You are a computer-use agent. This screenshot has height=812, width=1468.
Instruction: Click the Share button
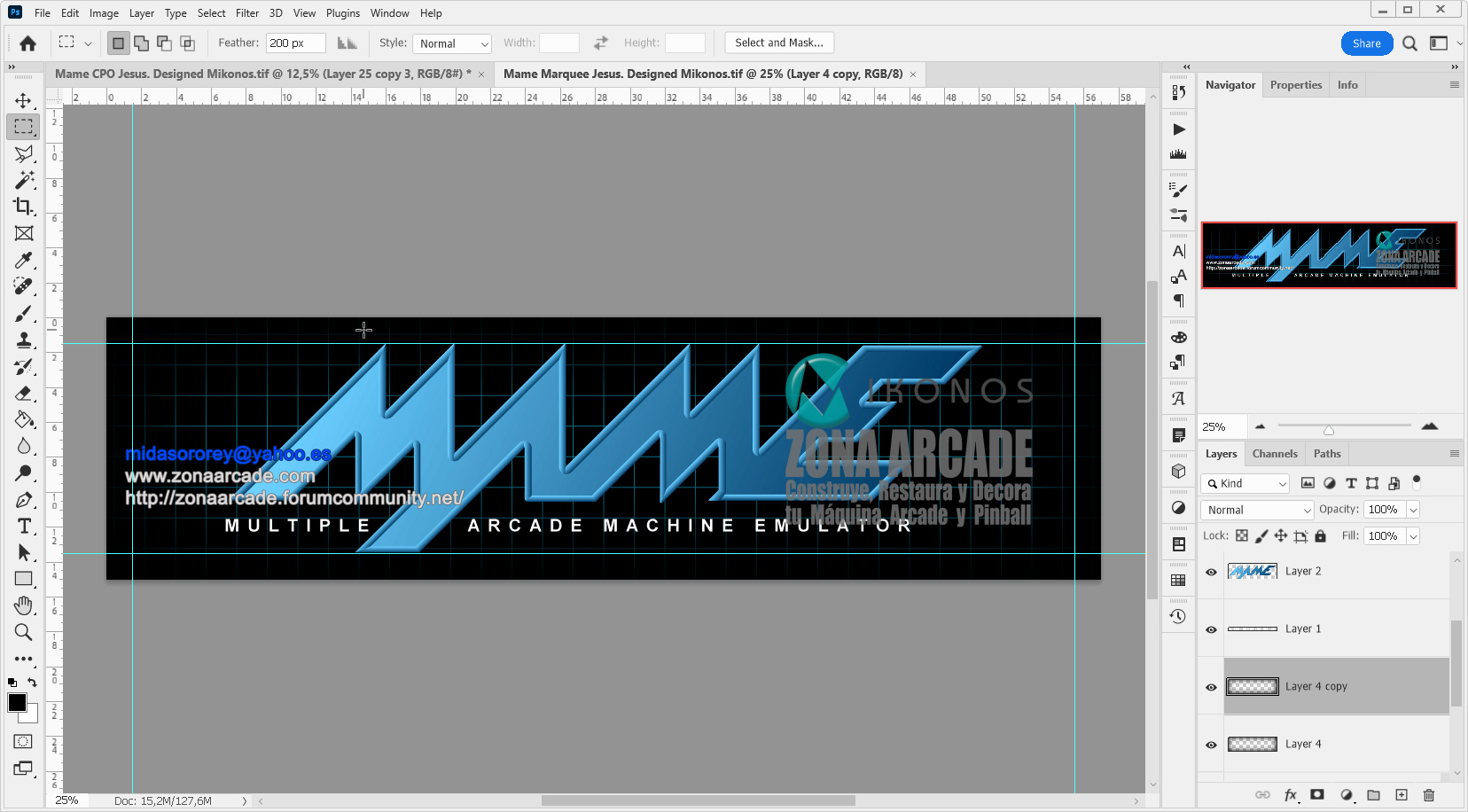point(1365,42)
